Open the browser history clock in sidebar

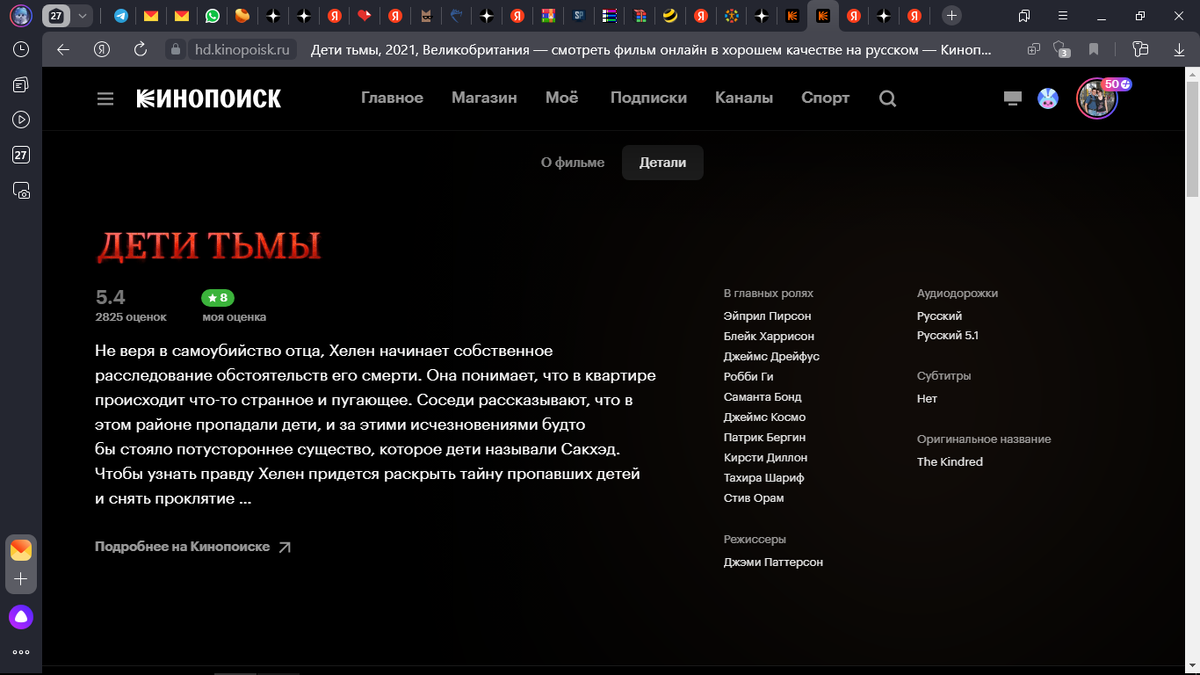click(x=21, y=49)
